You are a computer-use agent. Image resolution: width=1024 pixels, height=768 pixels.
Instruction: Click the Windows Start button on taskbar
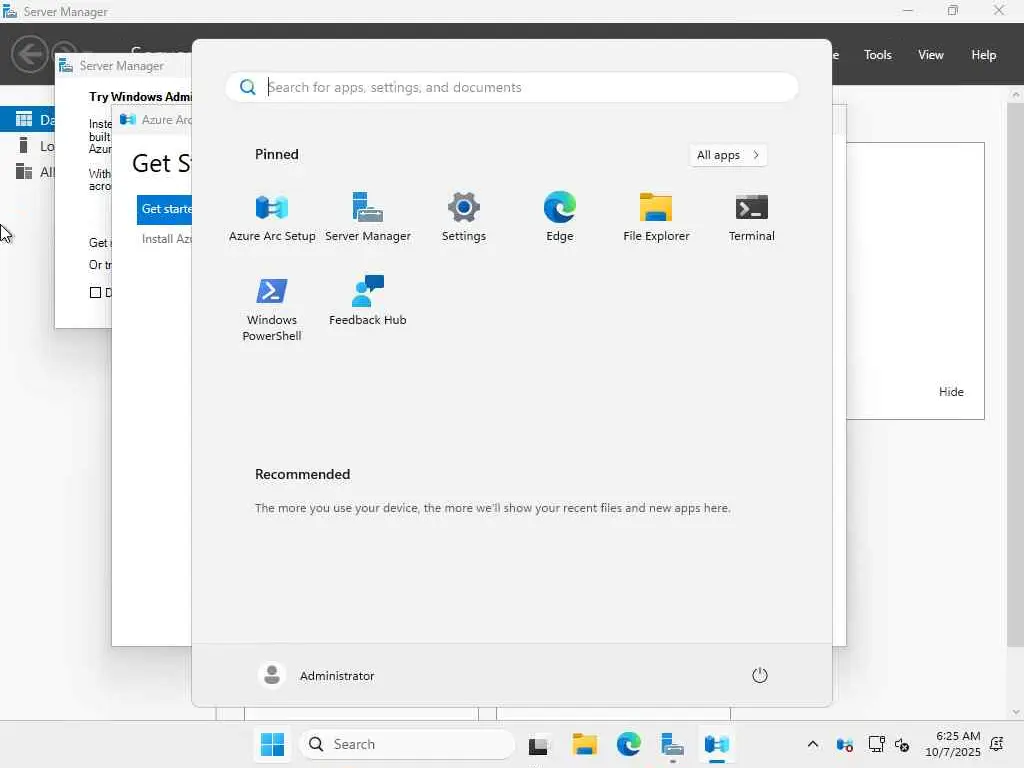pos(272,744)
